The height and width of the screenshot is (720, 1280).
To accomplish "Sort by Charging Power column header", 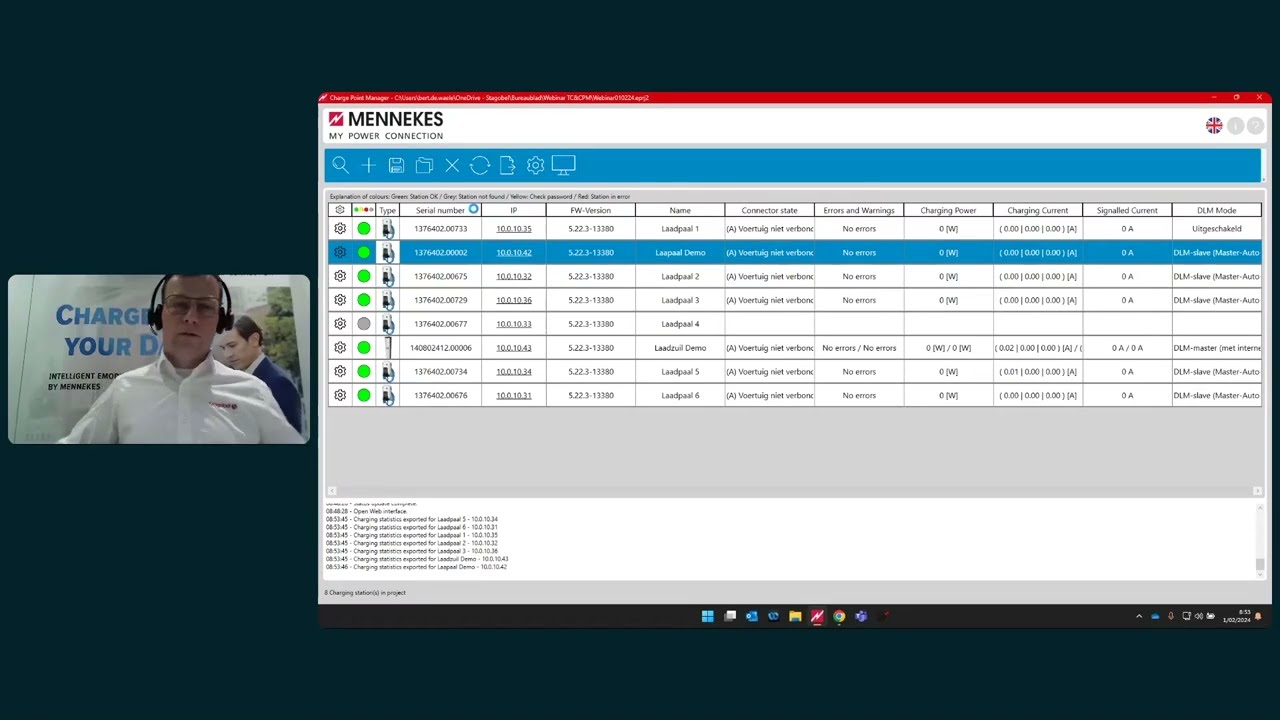I will pyautogui.click(x=948, y=211).
